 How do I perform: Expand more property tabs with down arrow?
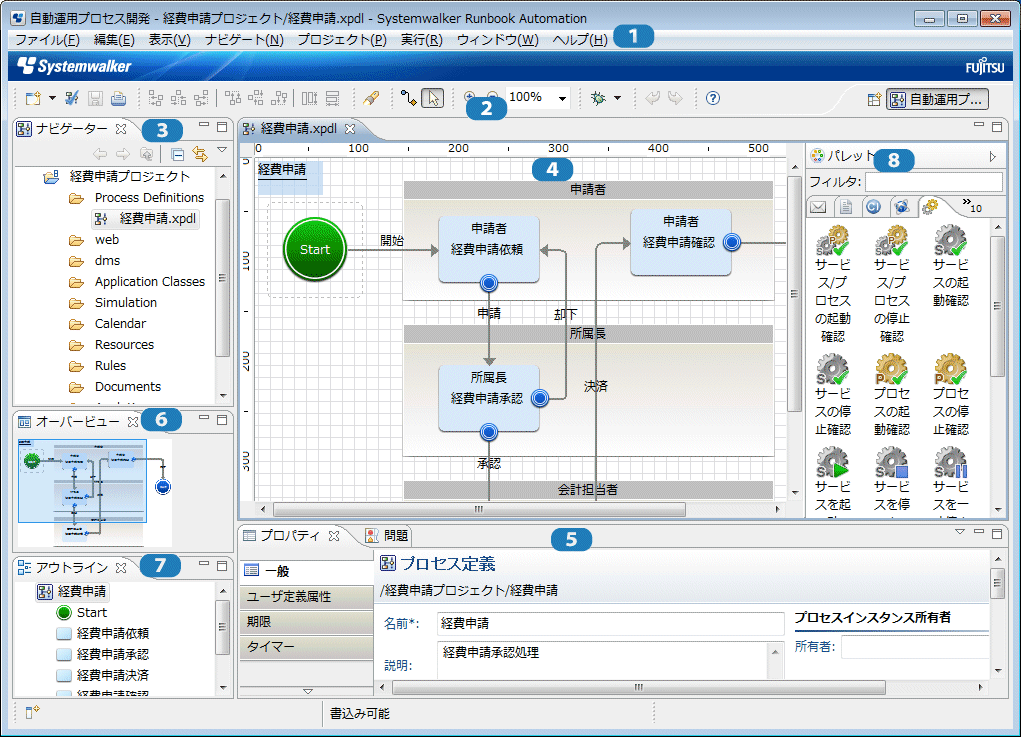pyautogui.click(x=308, y=691)
